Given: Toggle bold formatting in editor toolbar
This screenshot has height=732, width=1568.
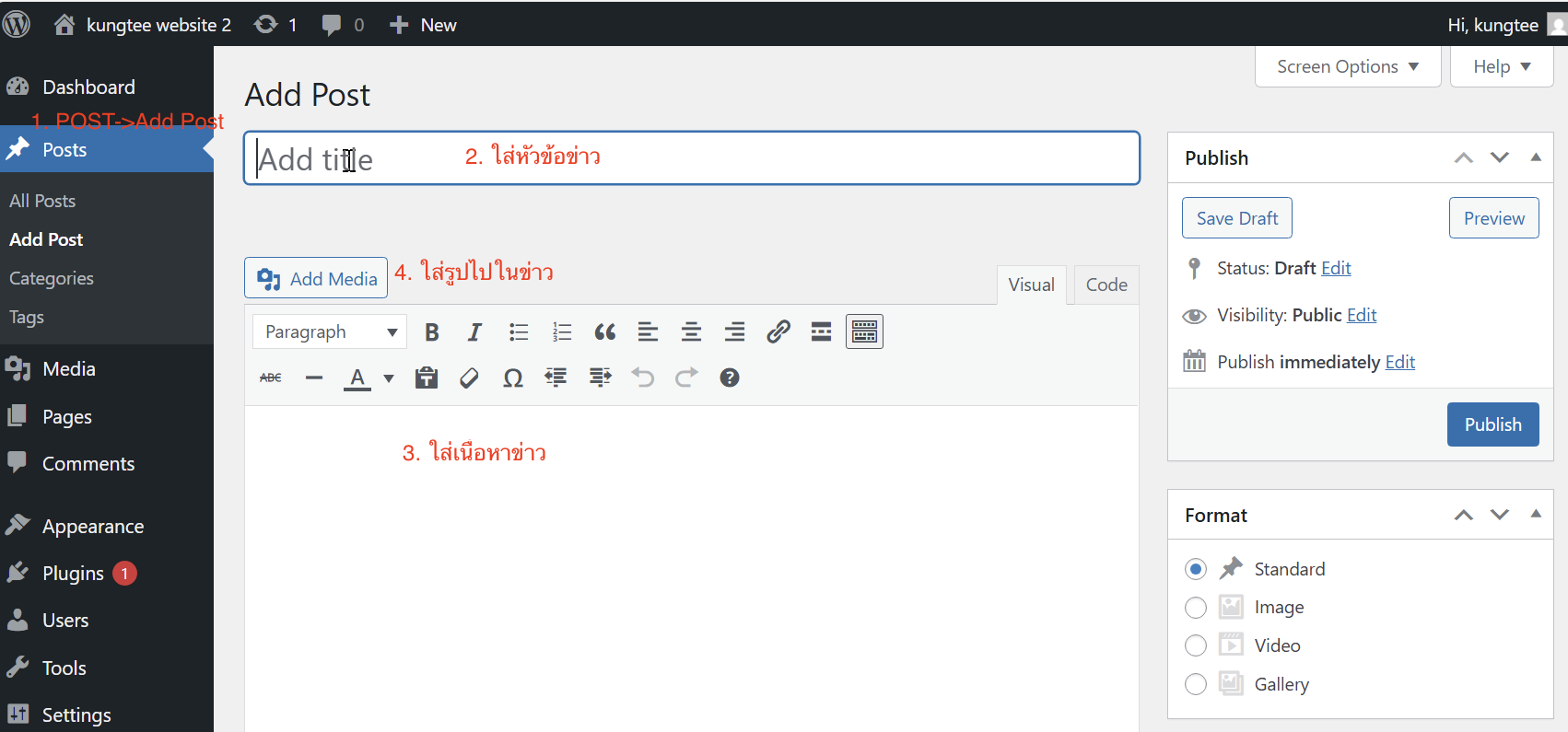Looking at the screenshot, I should (x=431, y=332).
